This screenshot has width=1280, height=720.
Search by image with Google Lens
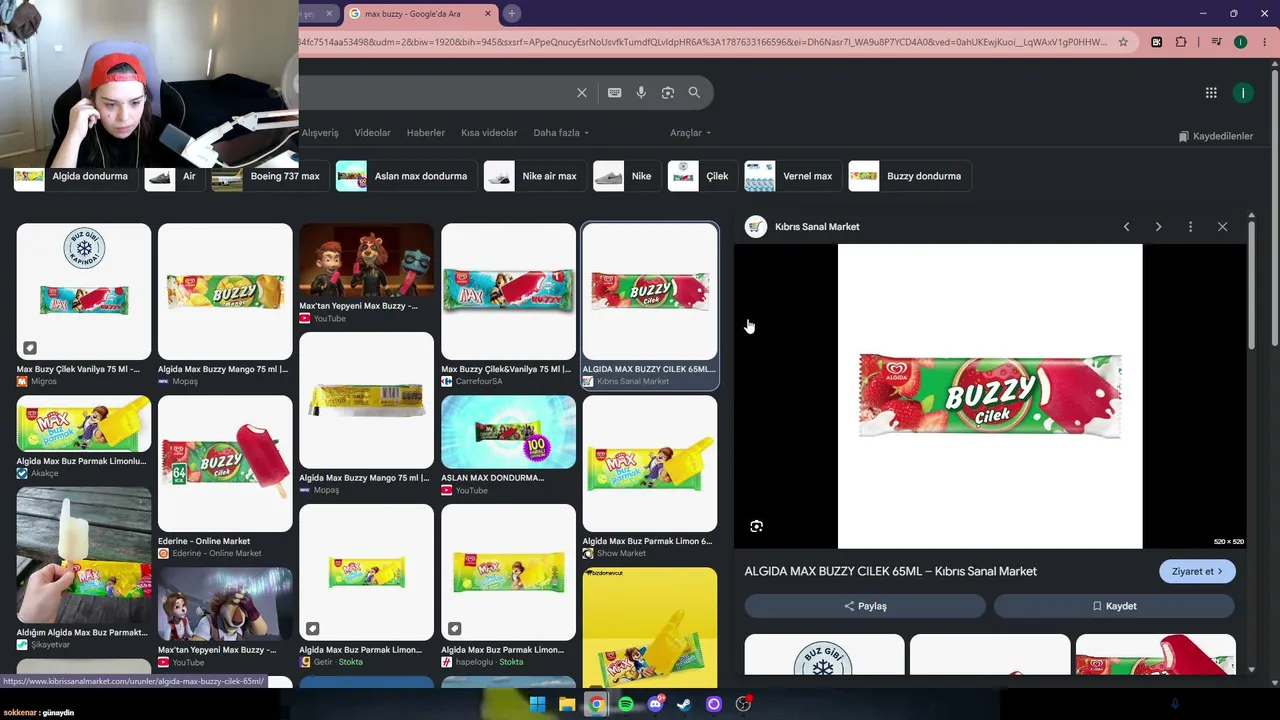click(x=668, y=93)
